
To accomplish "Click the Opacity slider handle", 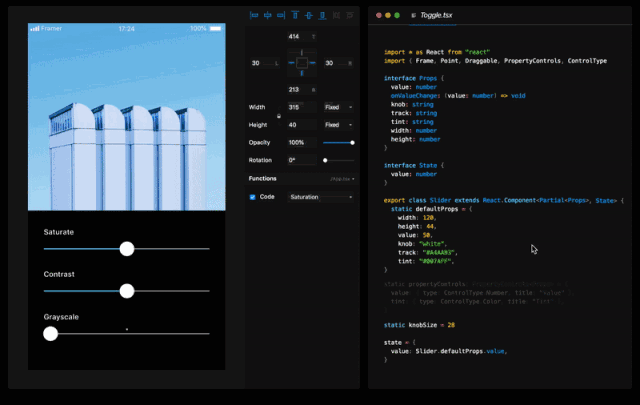I will (x=352, y=143).
